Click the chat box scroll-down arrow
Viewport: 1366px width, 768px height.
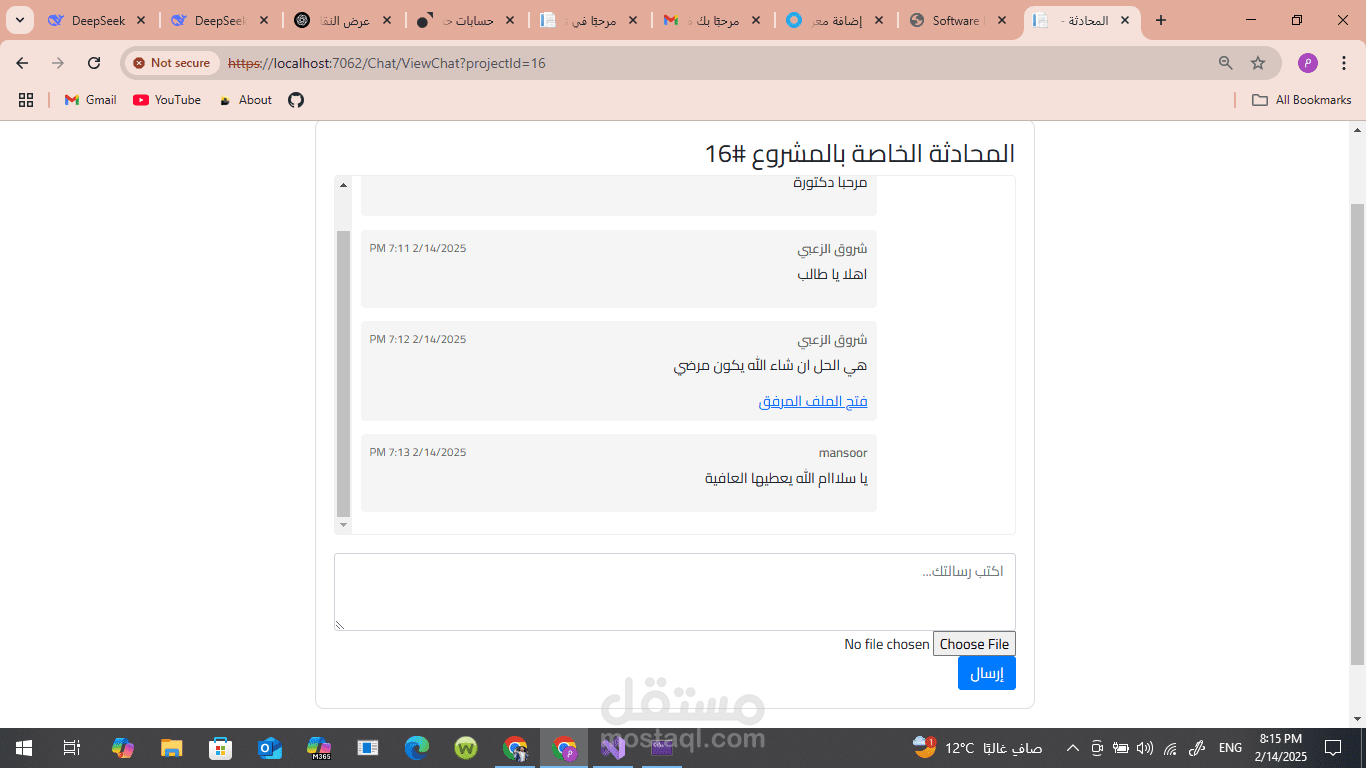click(x=344, y=525)
